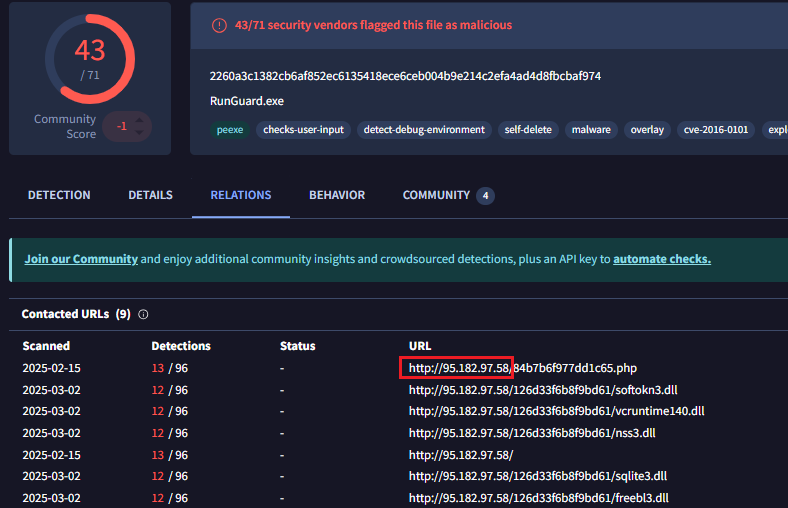Select the checks-user-input tag

304,130
